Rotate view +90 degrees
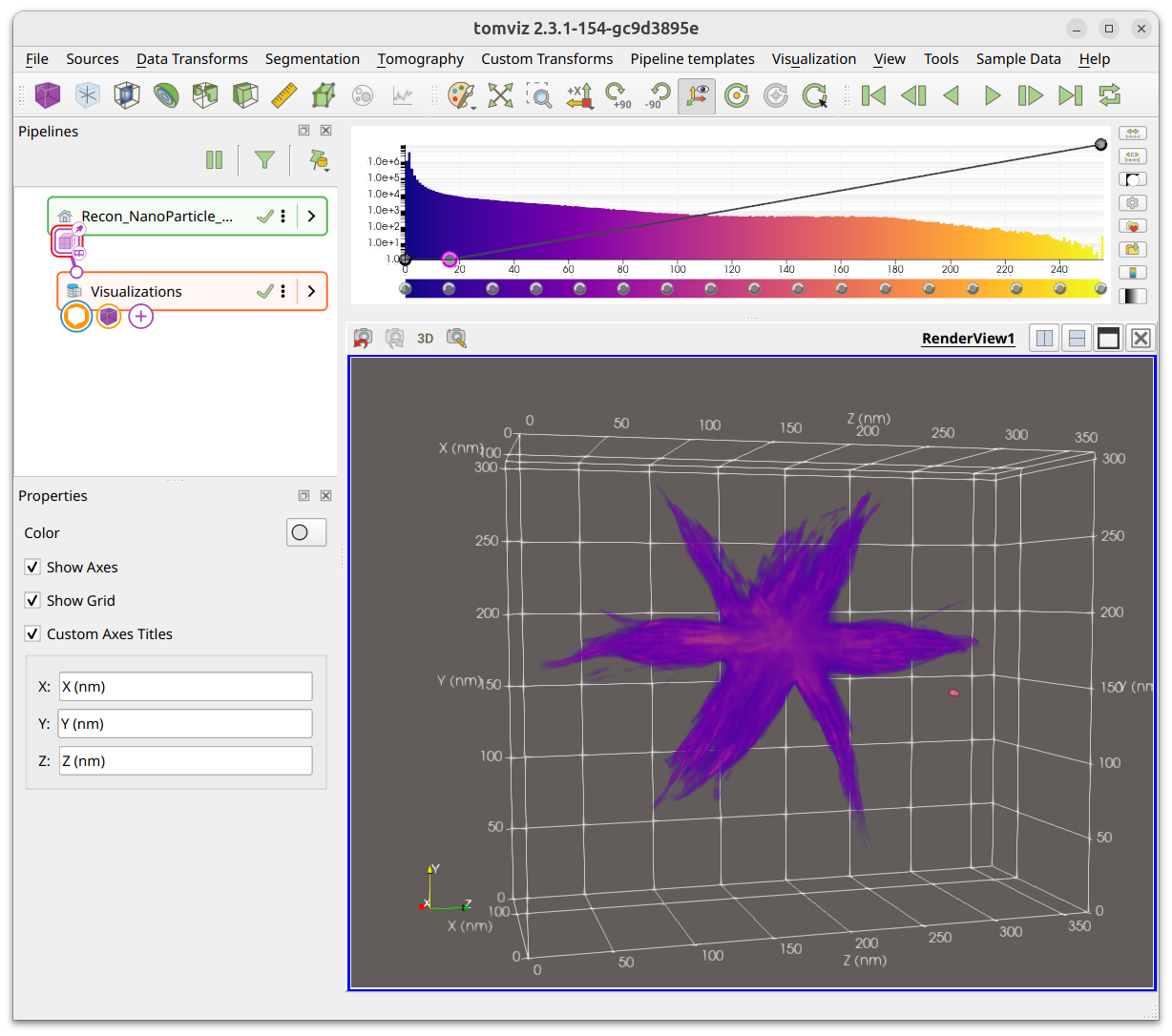 click(x=618, y=94)
